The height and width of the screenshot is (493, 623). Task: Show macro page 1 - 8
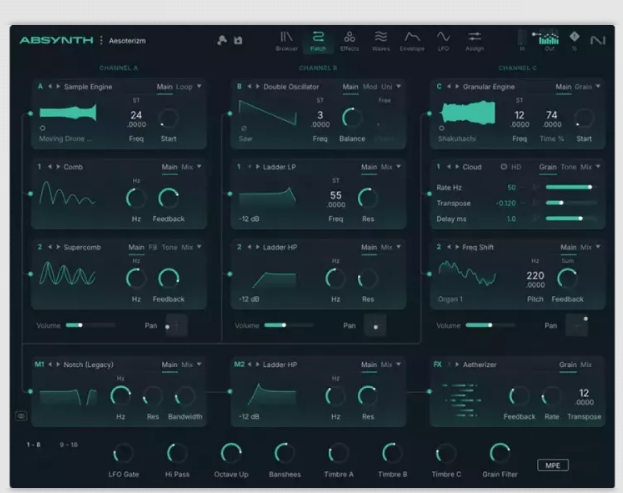(x=33, y=445)
